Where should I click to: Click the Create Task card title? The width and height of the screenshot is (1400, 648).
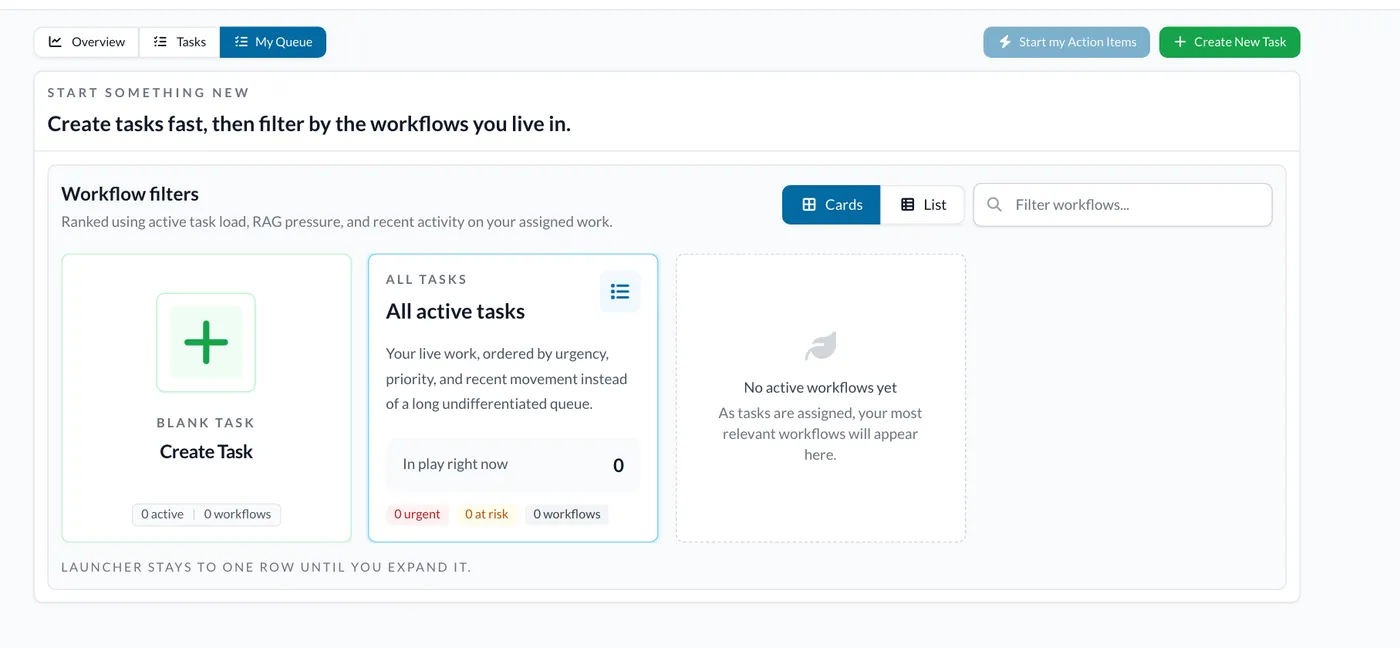tap(206, 451)
